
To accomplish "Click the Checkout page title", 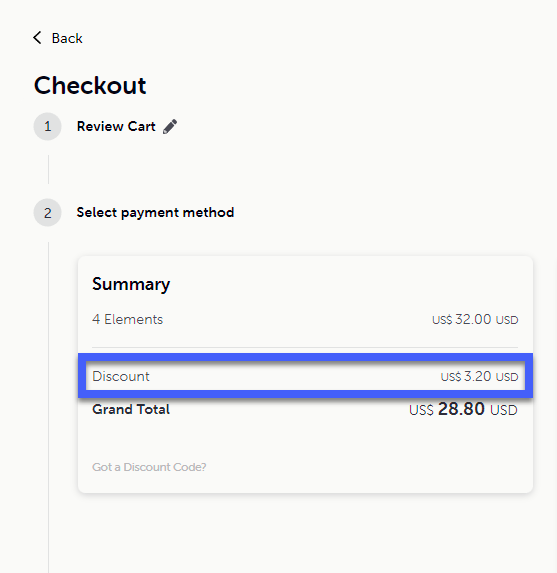I will point(90,85).
